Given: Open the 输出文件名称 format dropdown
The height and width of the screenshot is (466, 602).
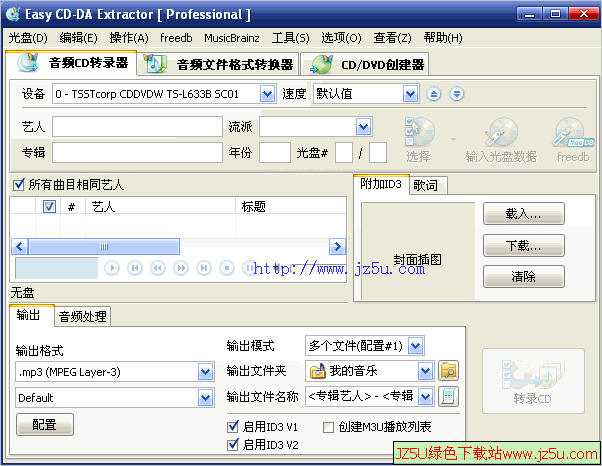Looking at the screenshot, I should coord(425,397).
